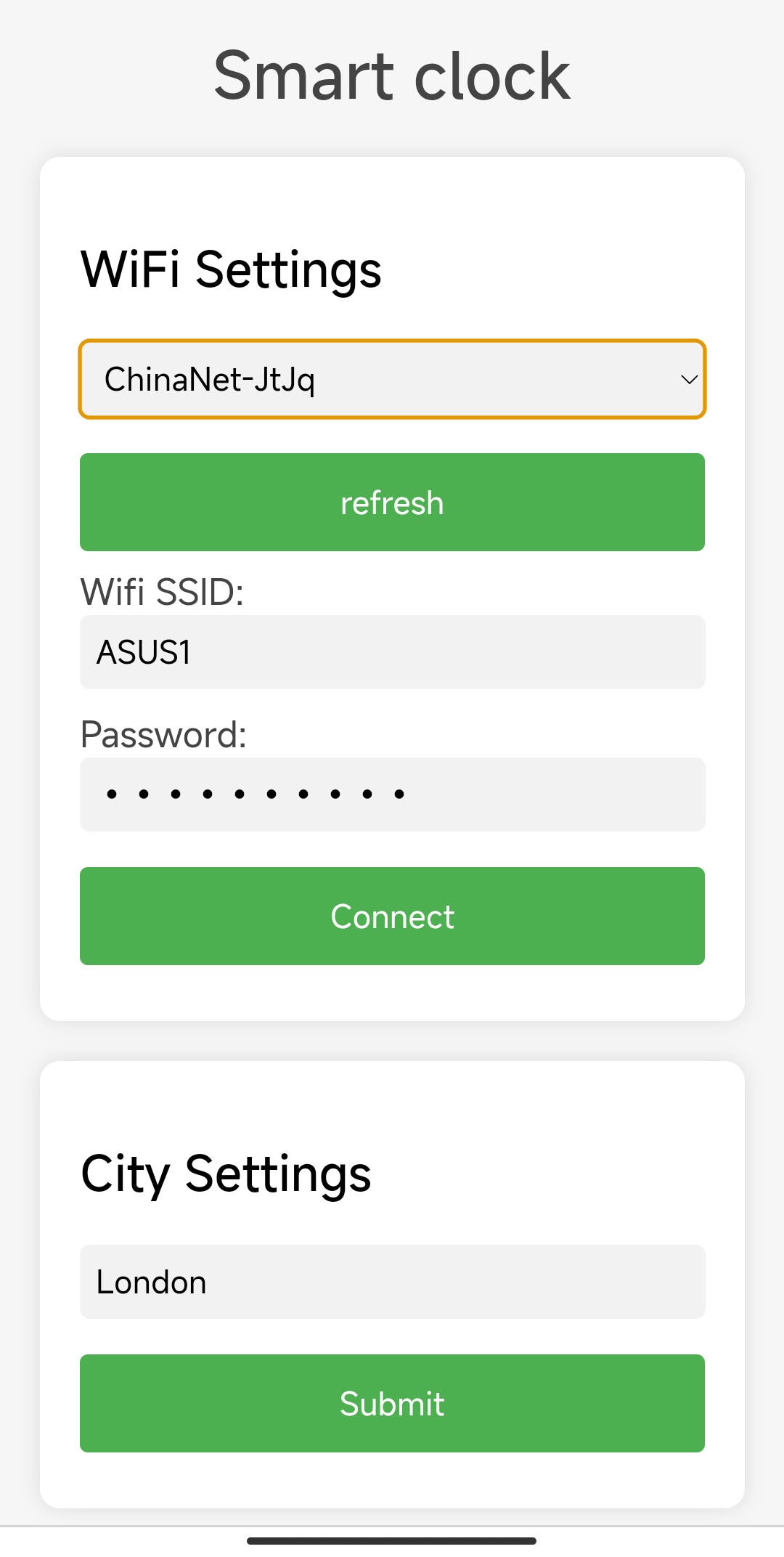Open the WiFi network dropdown chevron
This screenshot has height=1557, width=784.
(688, 379)
